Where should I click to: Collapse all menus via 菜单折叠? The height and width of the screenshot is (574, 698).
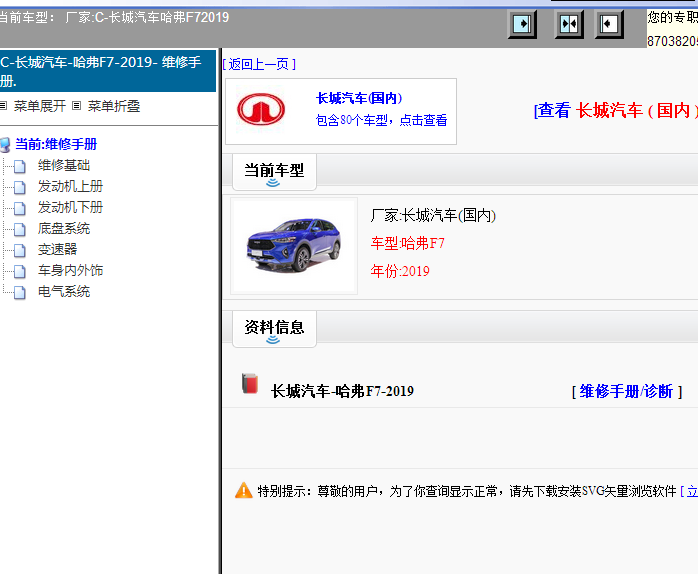pos(114,106)
